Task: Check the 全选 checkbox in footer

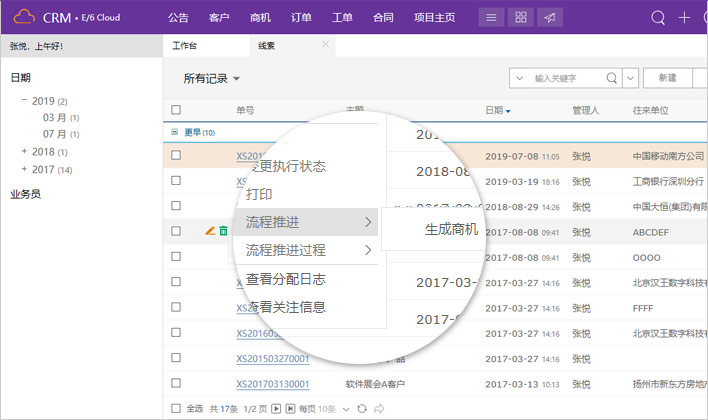Action: point(176,408)
